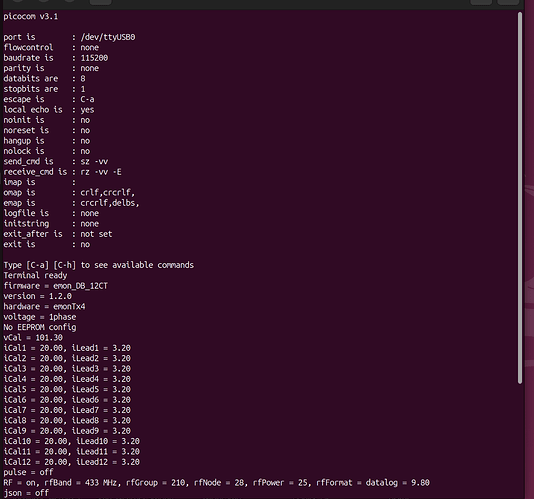Click the 'exit is' row label
Viewport: 534px width, 499px height.
pos(19,244)
